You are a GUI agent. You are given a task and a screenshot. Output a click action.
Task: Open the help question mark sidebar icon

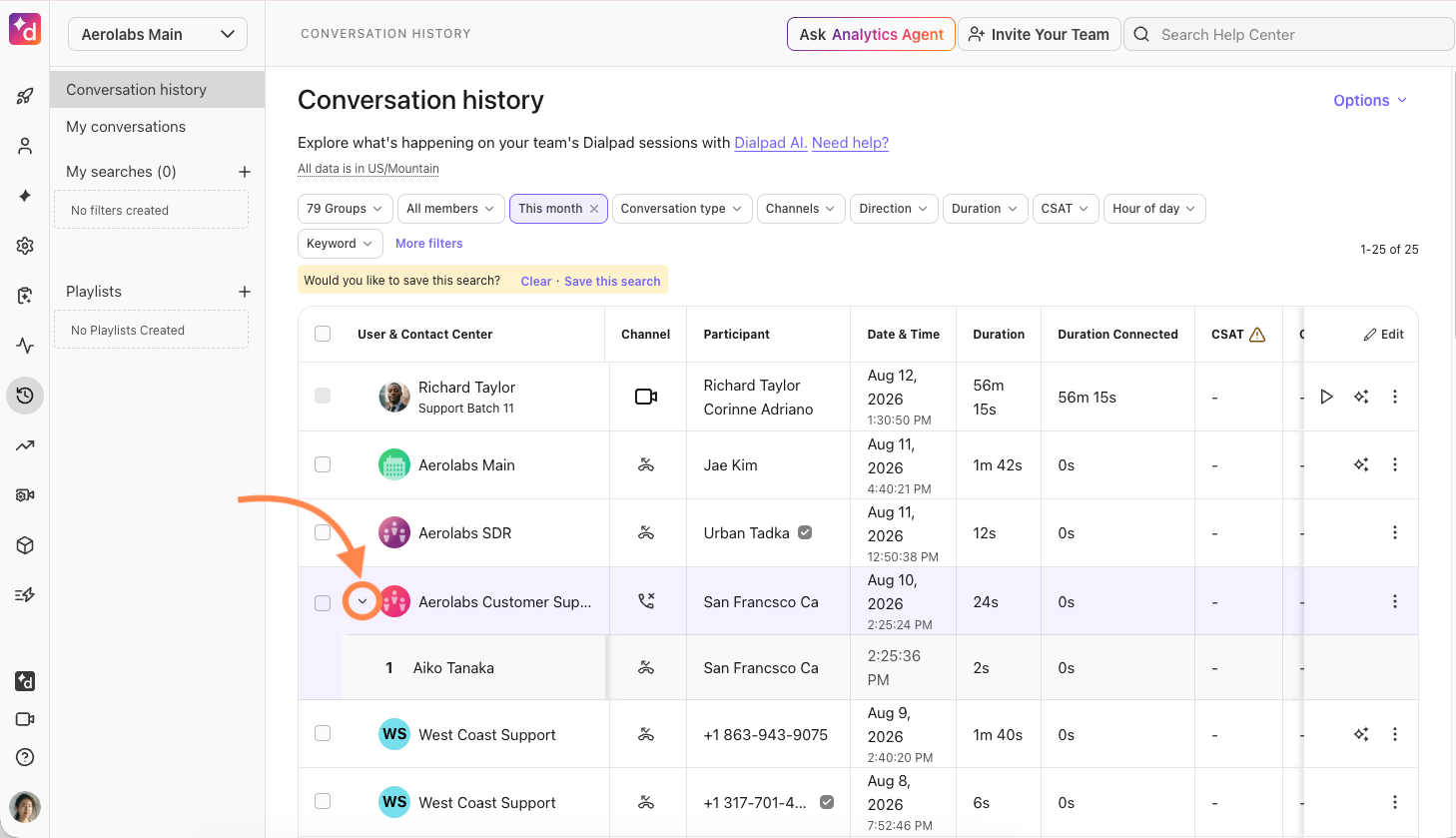pos(25,757)
